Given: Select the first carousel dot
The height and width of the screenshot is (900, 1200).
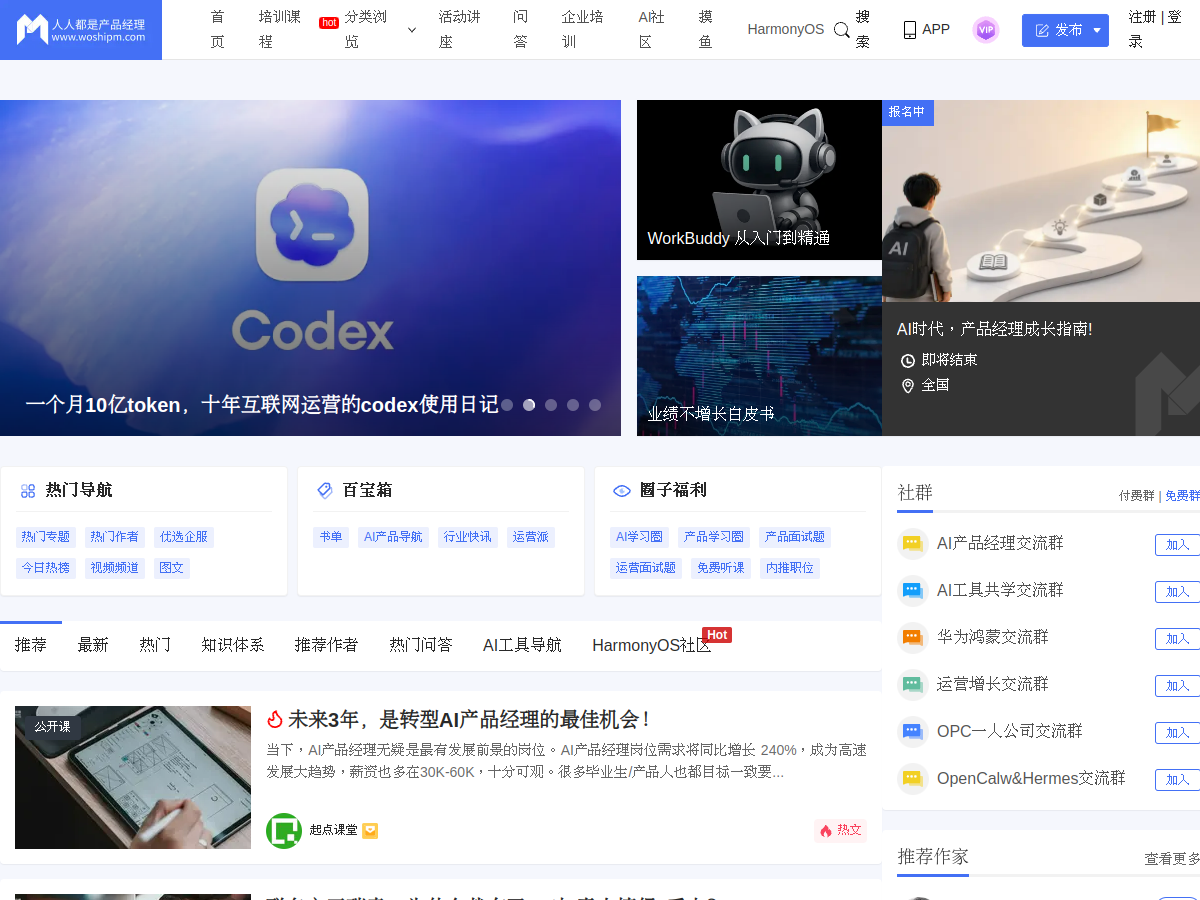Looking at the screenshot, I should (507, 405).
